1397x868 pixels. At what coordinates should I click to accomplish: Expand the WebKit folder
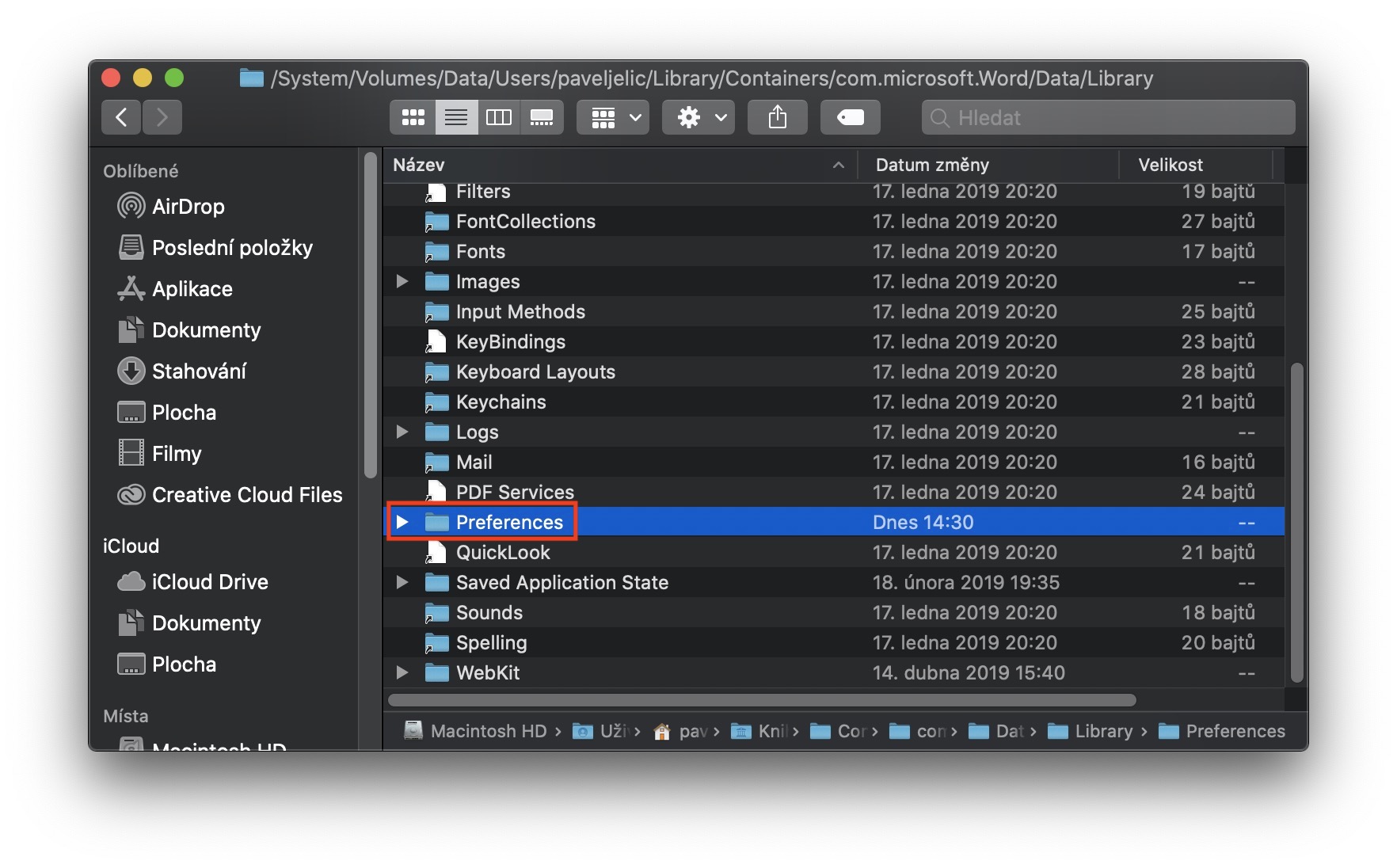click(402, 672)
